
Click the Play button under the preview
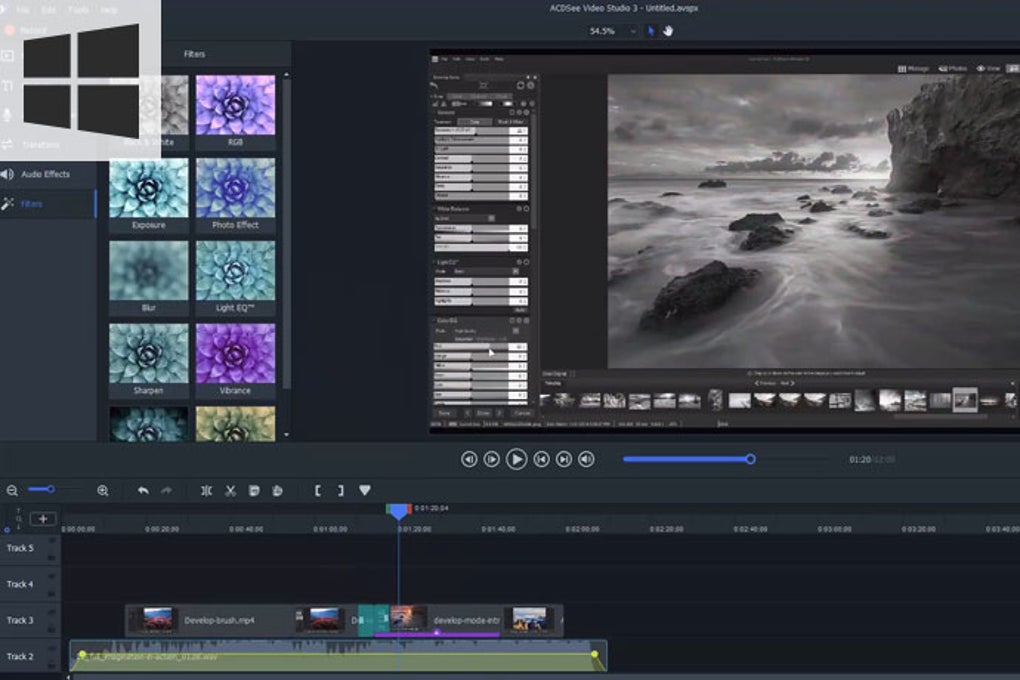point(516,459)
